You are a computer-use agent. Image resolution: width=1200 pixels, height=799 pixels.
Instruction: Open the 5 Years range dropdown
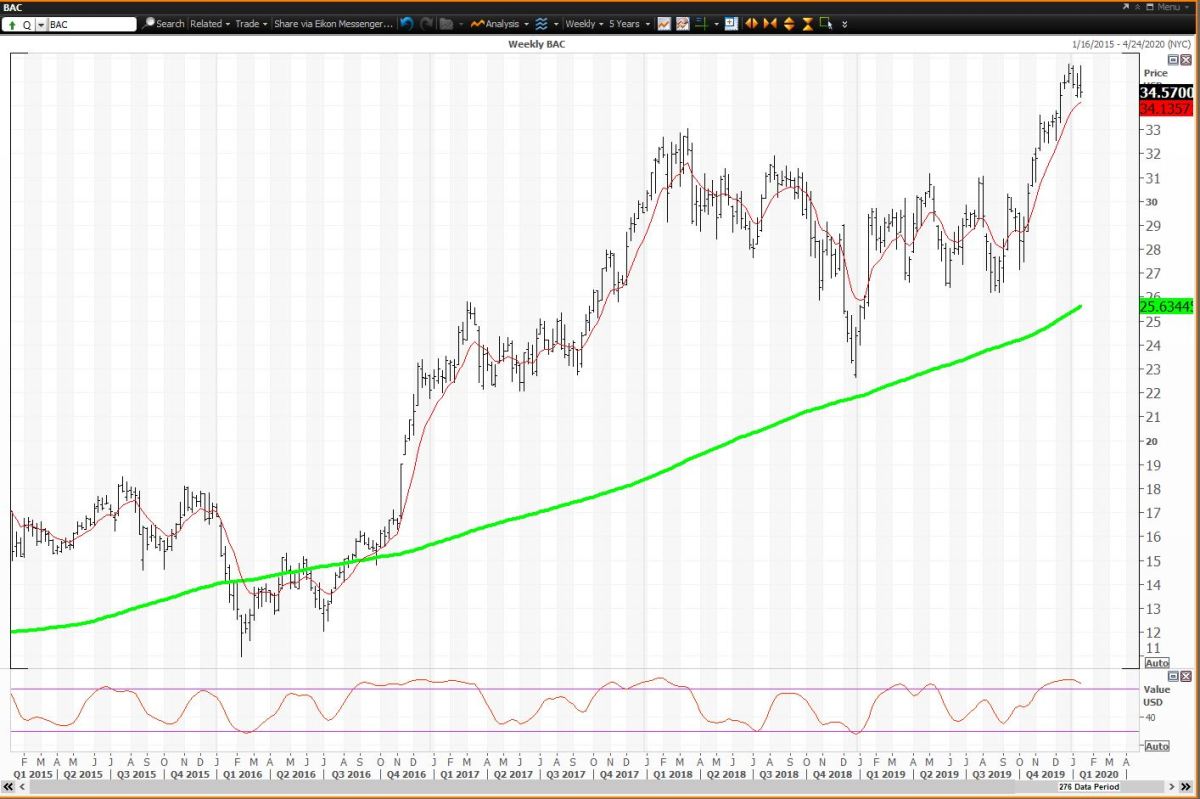[629, 23]
